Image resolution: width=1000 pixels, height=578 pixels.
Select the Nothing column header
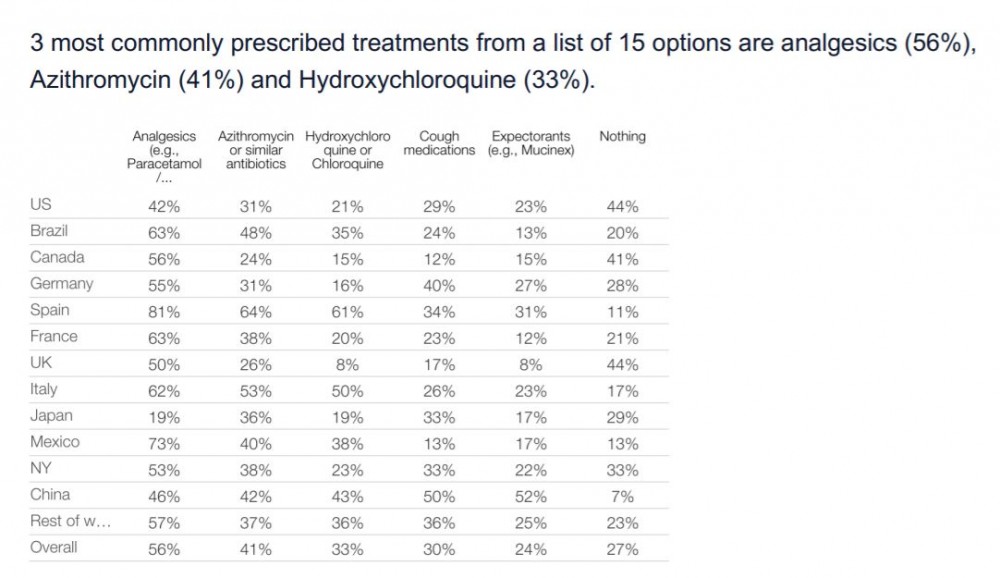tap(622, 137)
